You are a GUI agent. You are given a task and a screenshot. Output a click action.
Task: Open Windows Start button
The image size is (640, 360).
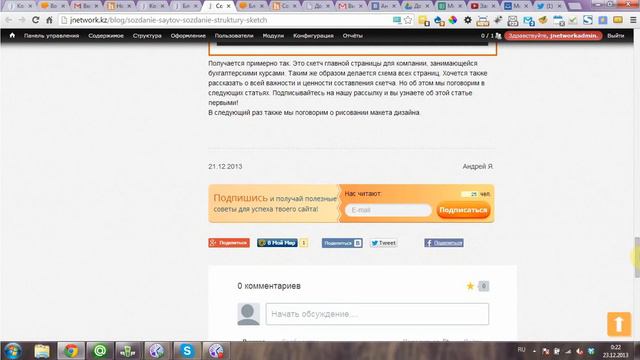[13, 351]
